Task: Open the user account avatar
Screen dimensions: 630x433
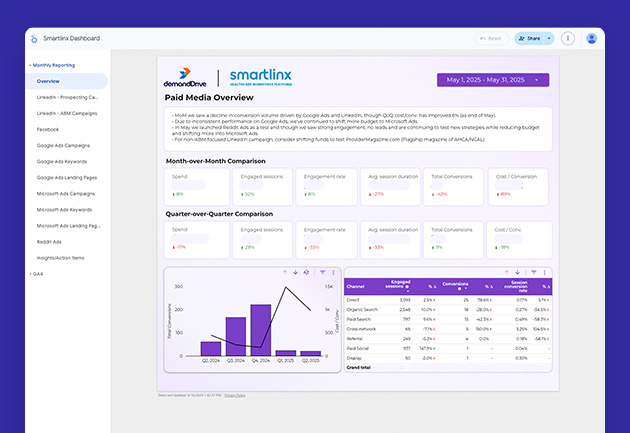Action: (591, 39)
